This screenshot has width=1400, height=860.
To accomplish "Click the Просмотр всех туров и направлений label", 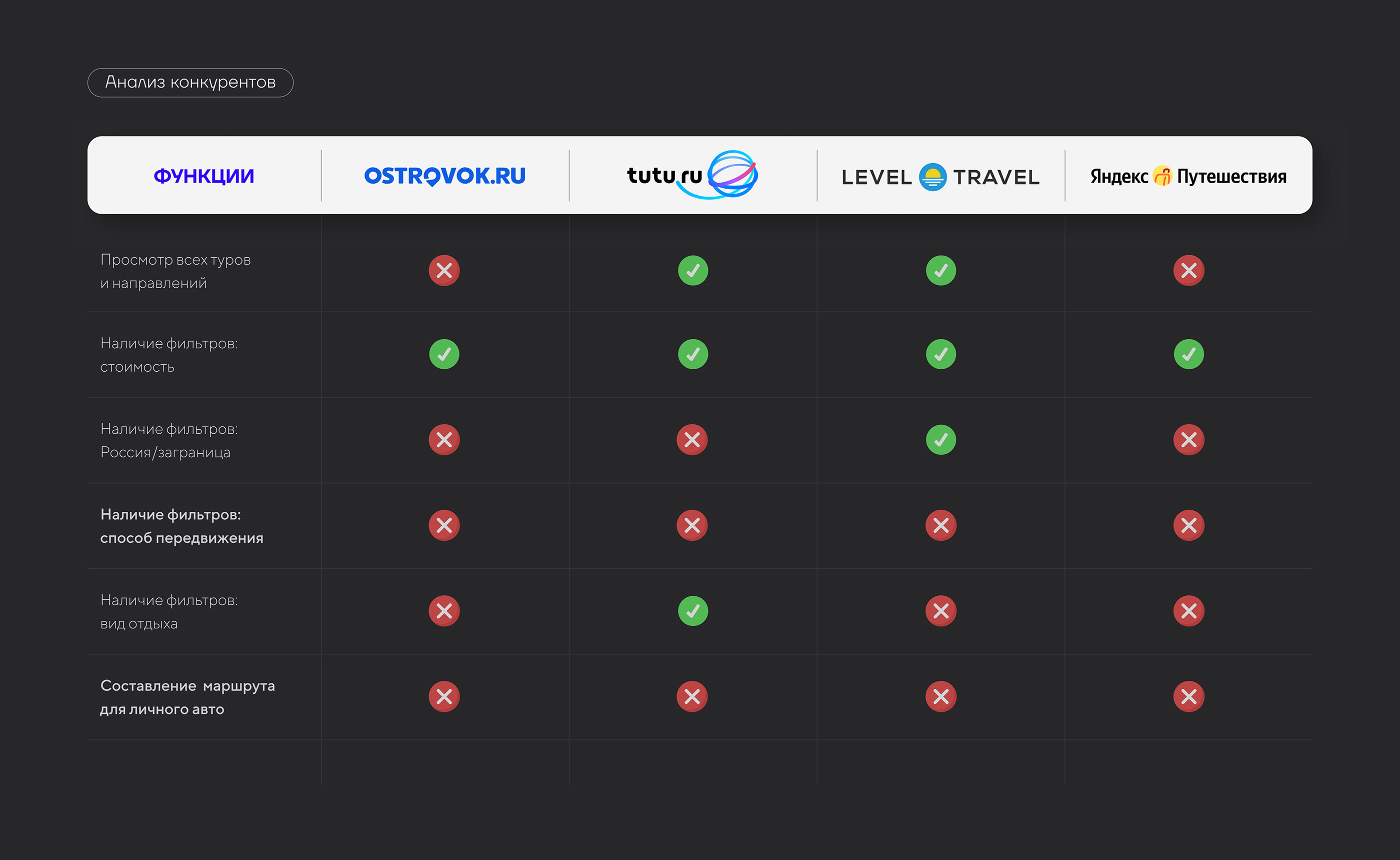I will [x=175, y=271].
